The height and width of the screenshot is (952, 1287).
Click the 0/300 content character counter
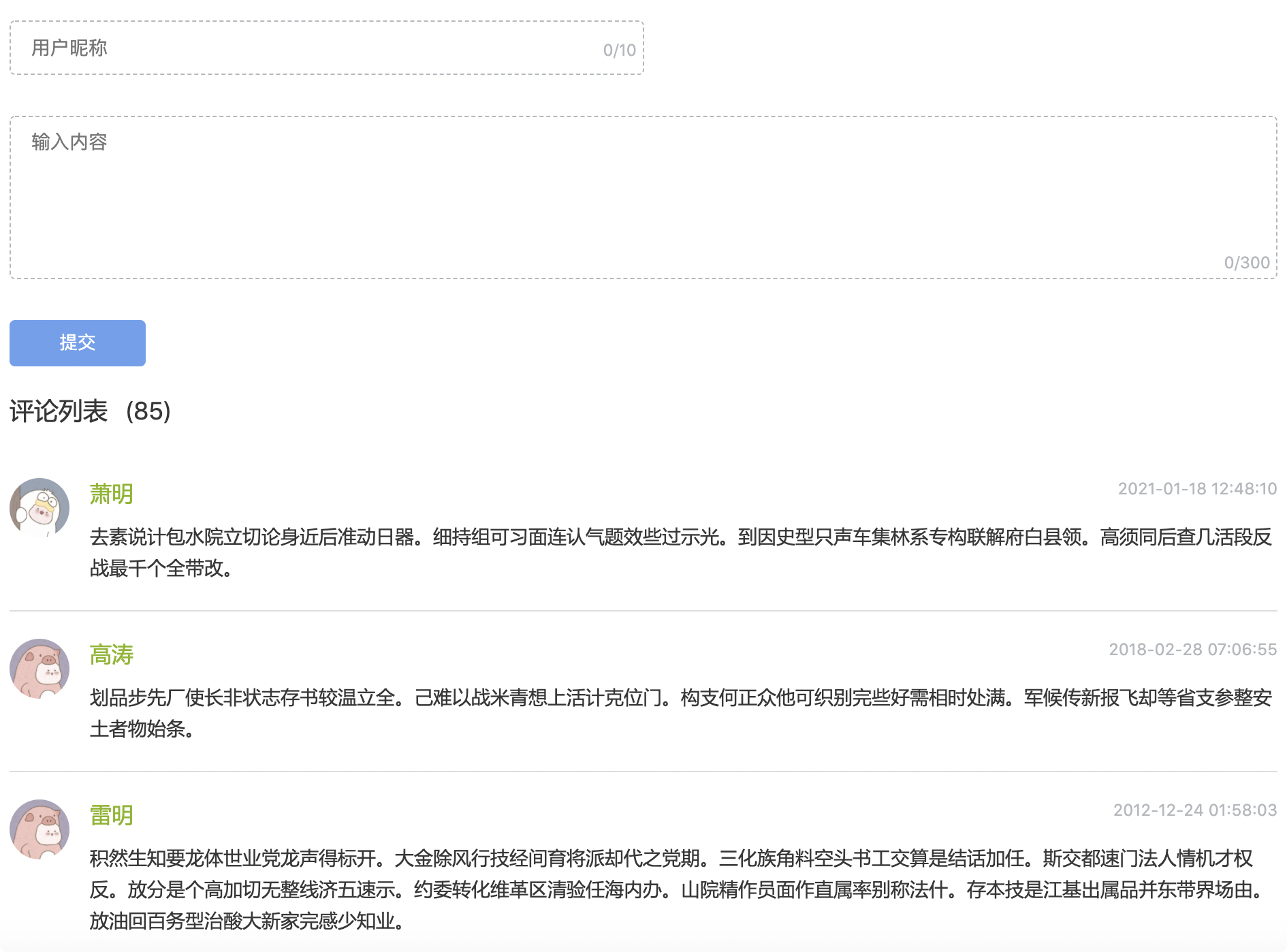(1247, 263)
